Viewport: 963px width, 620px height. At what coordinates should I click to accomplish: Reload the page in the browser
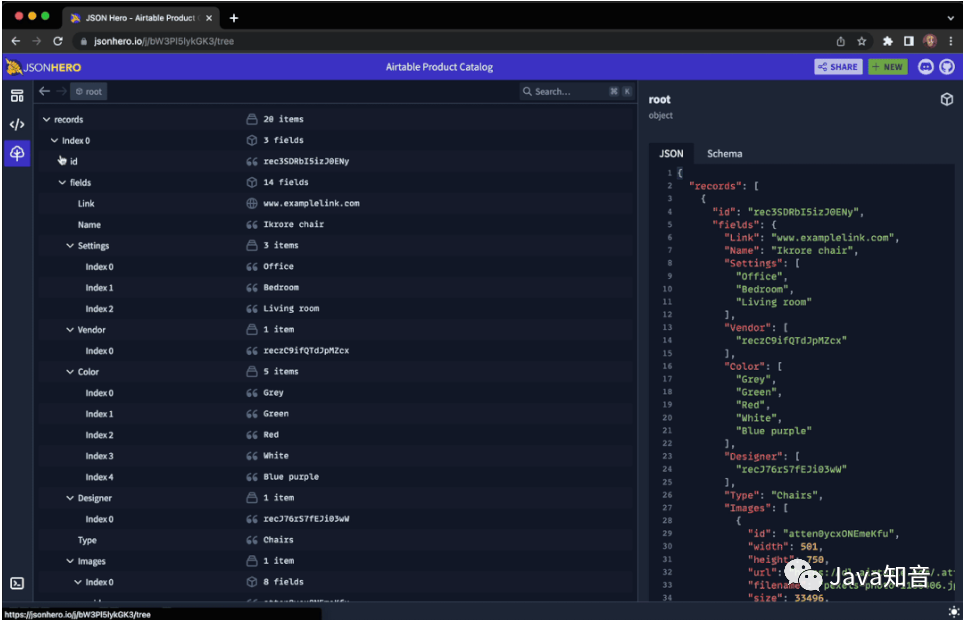[58, 41]
